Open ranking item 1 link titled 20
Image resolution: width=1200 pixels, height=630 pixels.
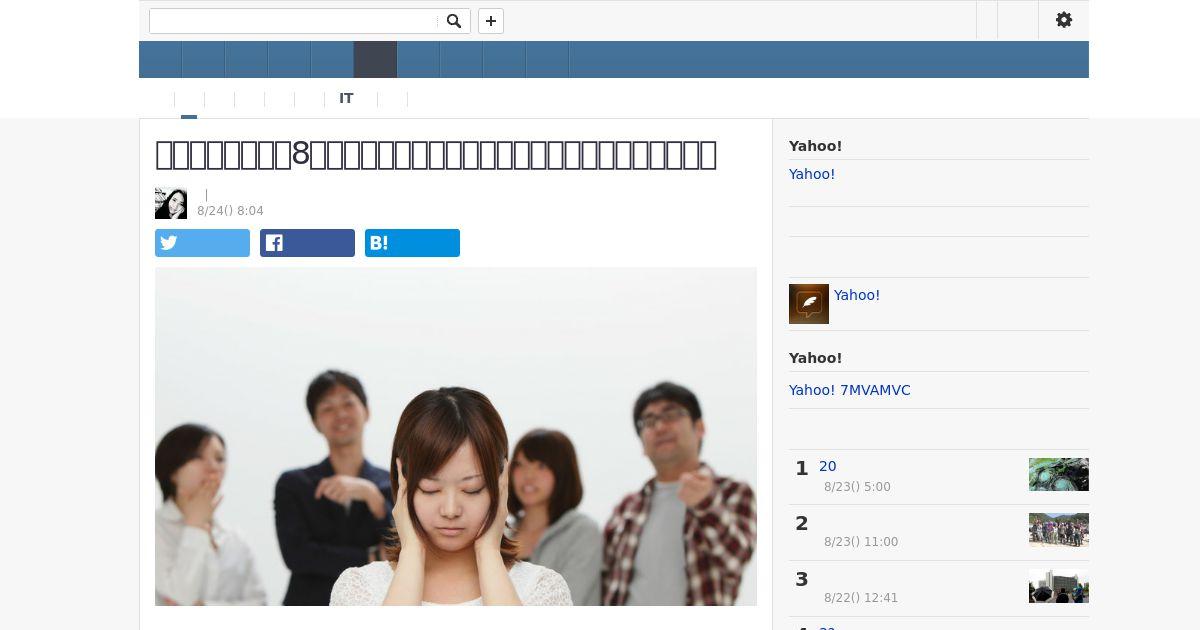[x=828, y=466]
